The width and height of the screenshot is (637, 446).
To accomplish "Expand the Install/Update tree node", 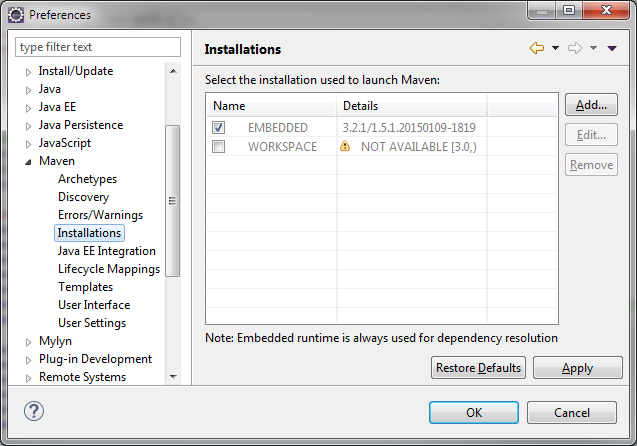I will click(28, 72).
